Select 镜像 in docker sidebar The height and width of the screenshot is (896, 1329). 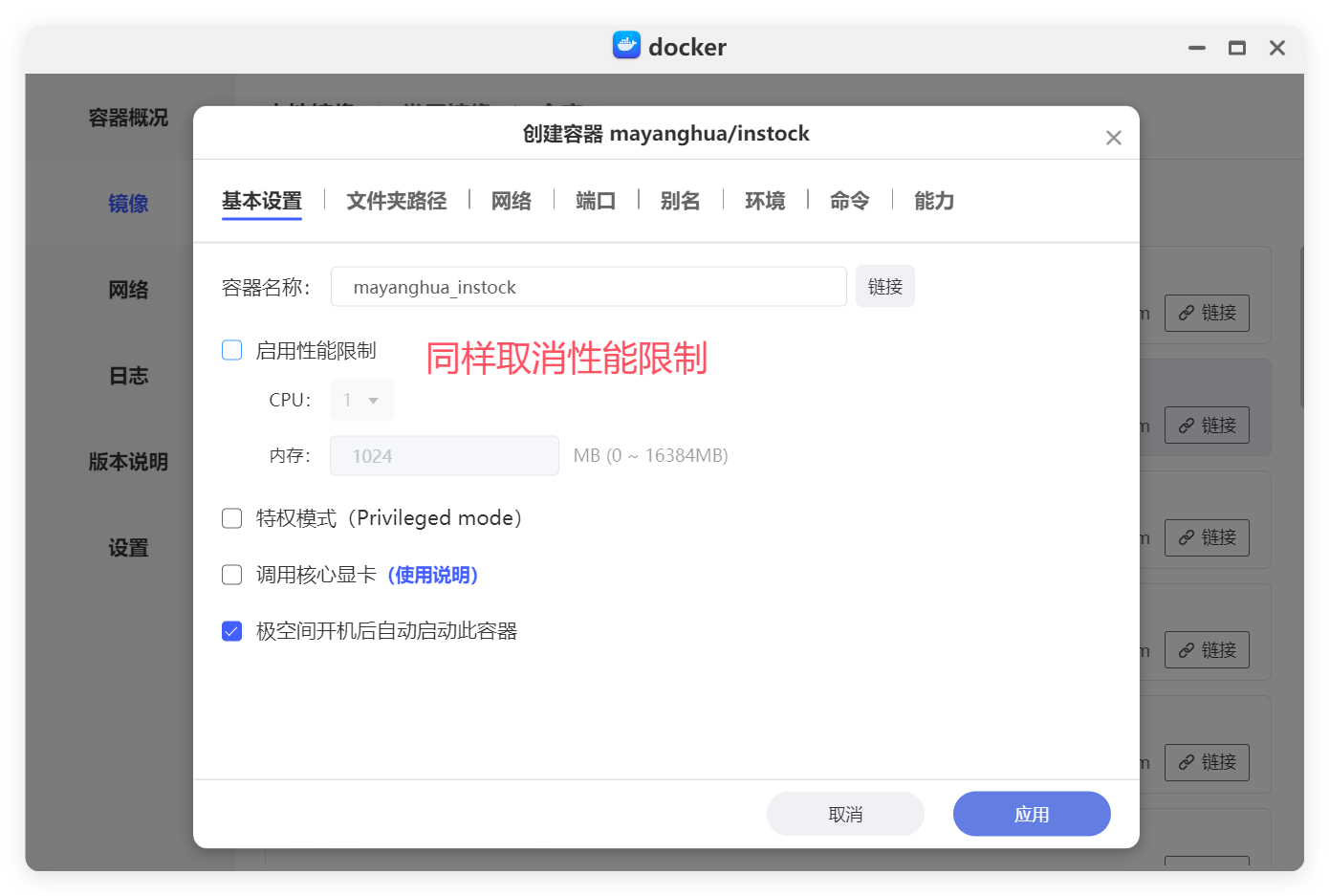point(128,204)
